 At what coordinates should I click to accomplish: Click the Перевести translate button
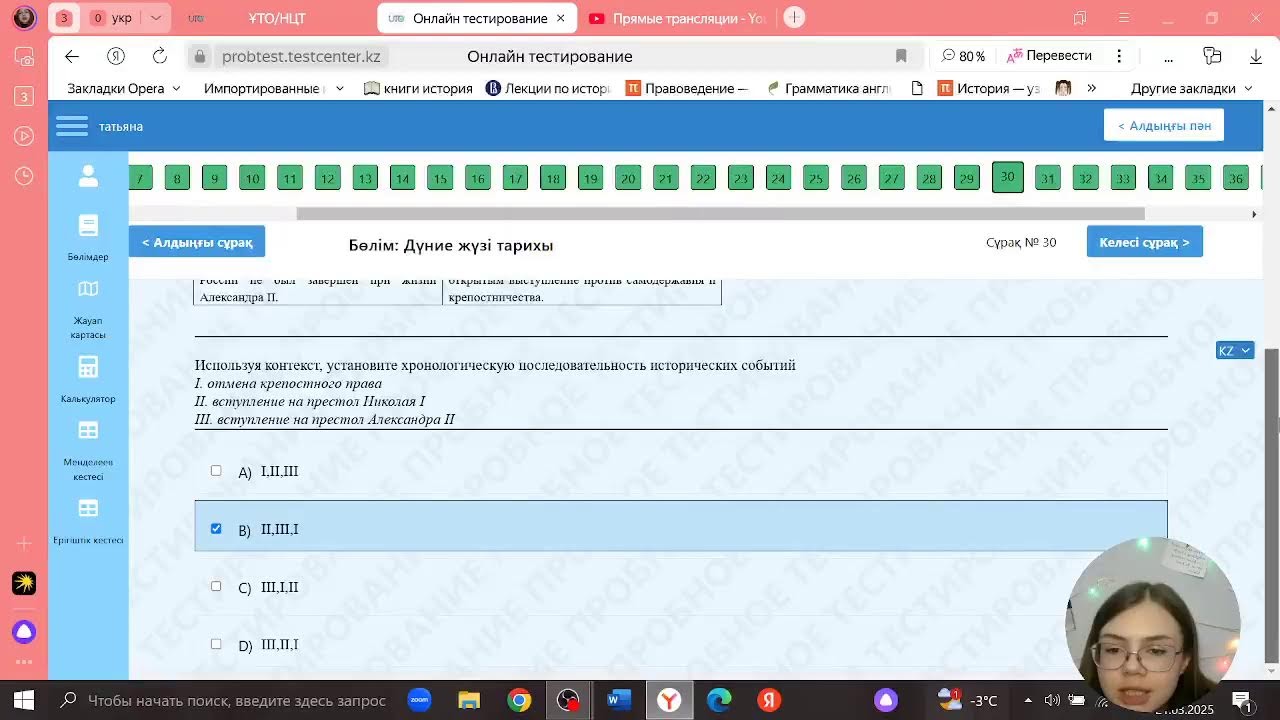point(1049,56)
